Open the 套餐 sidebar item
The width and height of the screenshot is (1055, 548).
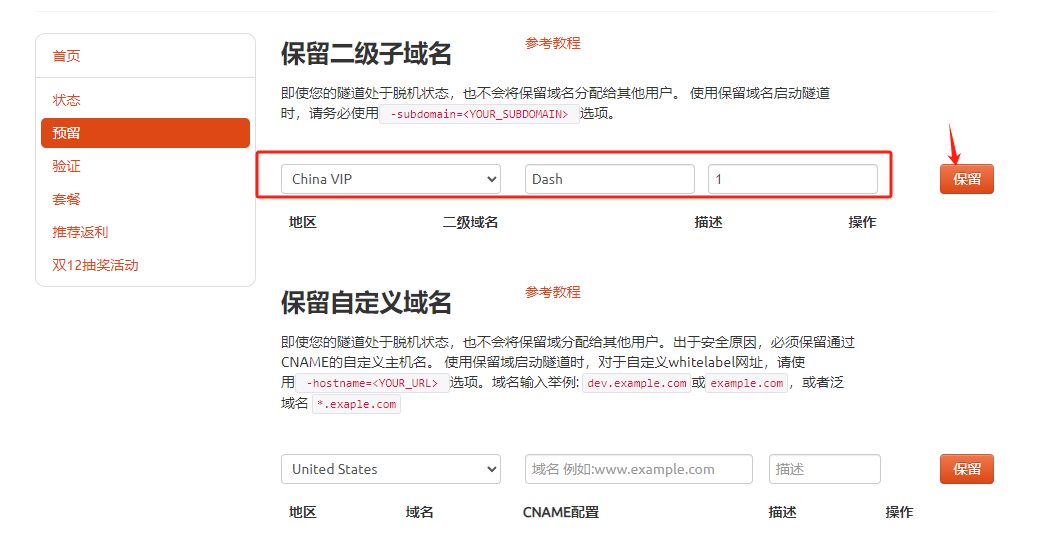tap(66, 199)
